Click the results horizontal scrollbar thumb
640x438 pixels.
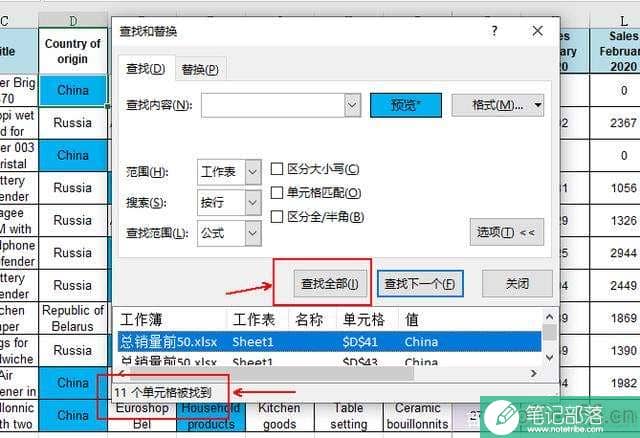tap(270, 374)
